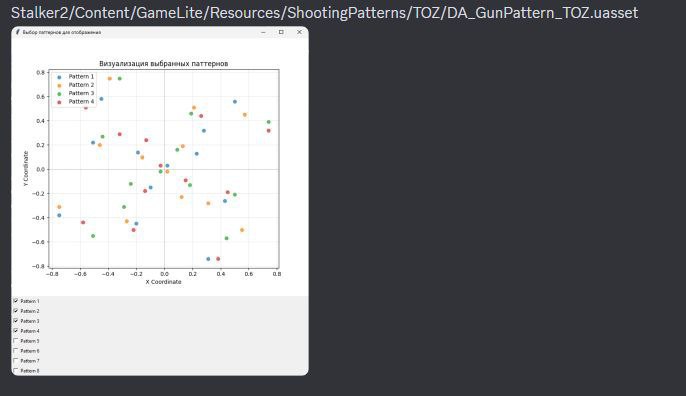
Task: Close the pattern selection window
Action: tap(299, 32)
